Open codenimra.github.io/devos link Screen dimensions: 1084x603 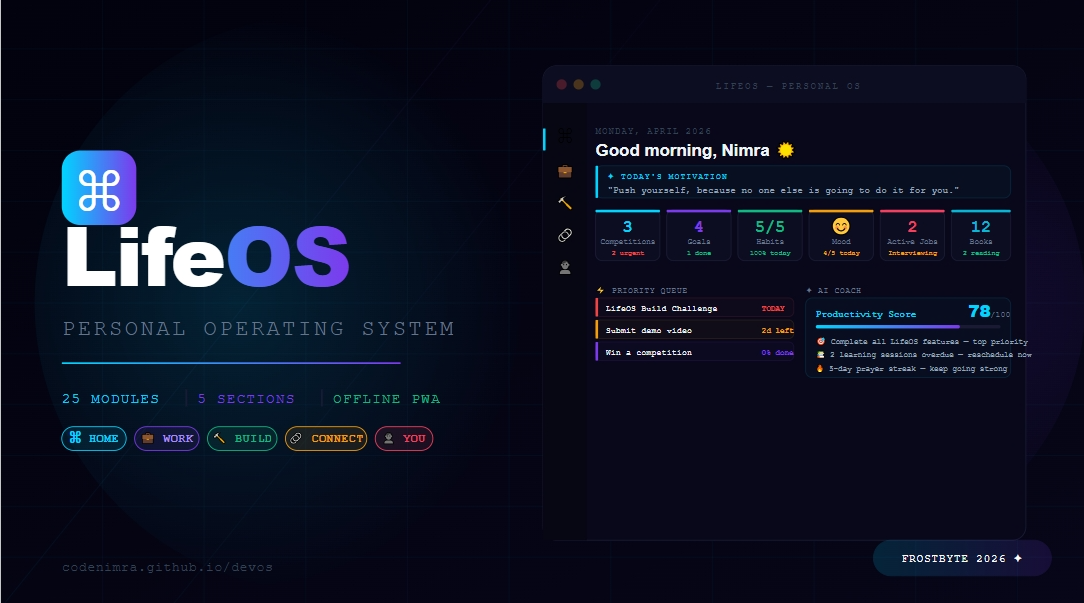167,567
